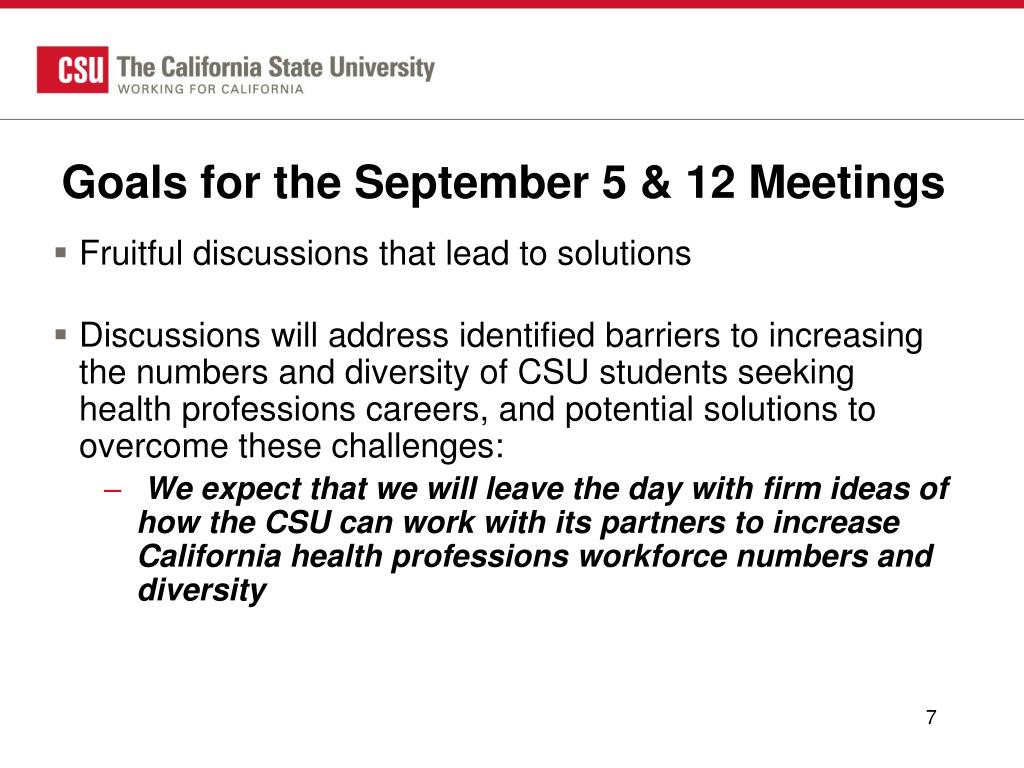Click the line 'Discussions will address identified barriers'
The width and height of the screenshot is (1024, 768).
click(501, 336)
